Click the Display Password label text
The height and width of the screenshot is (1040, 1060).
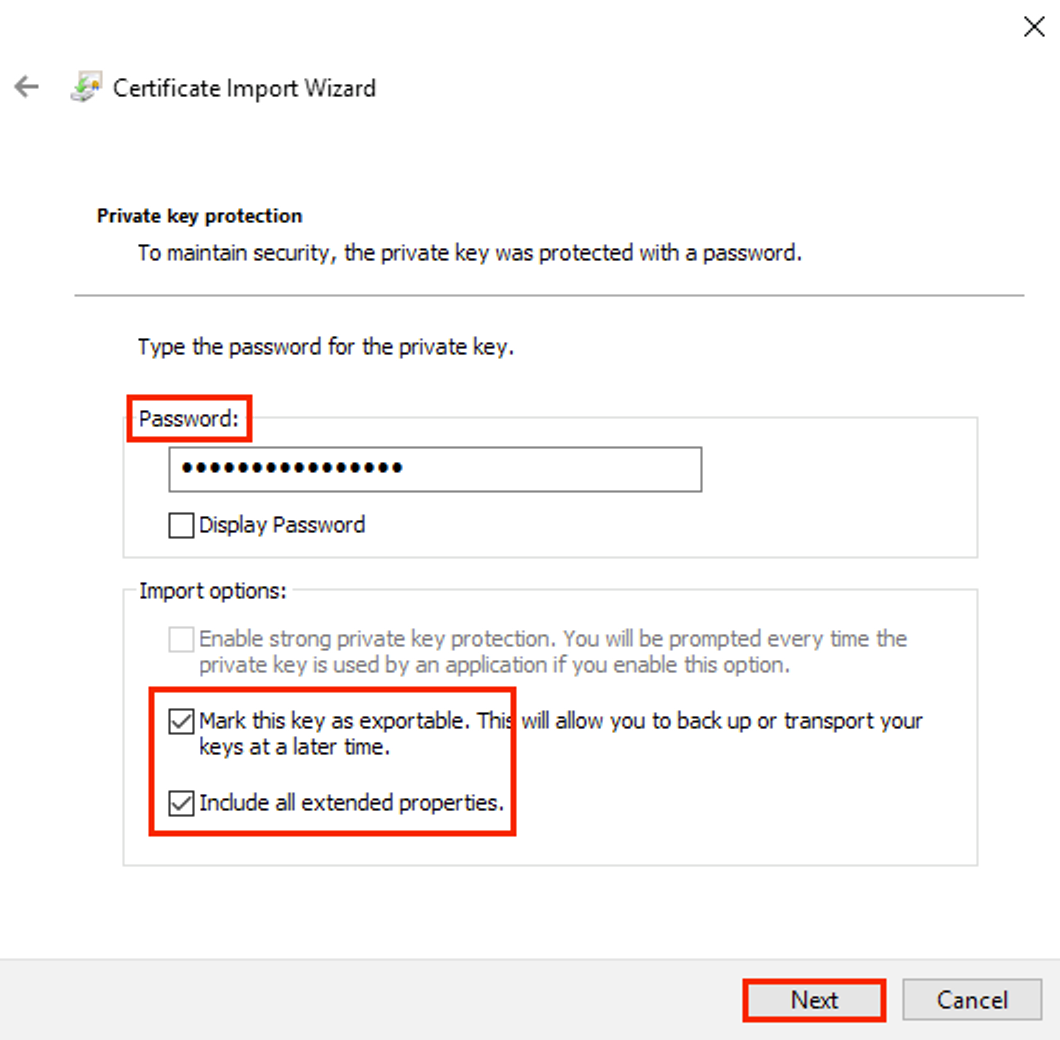(x=282, y=525)
